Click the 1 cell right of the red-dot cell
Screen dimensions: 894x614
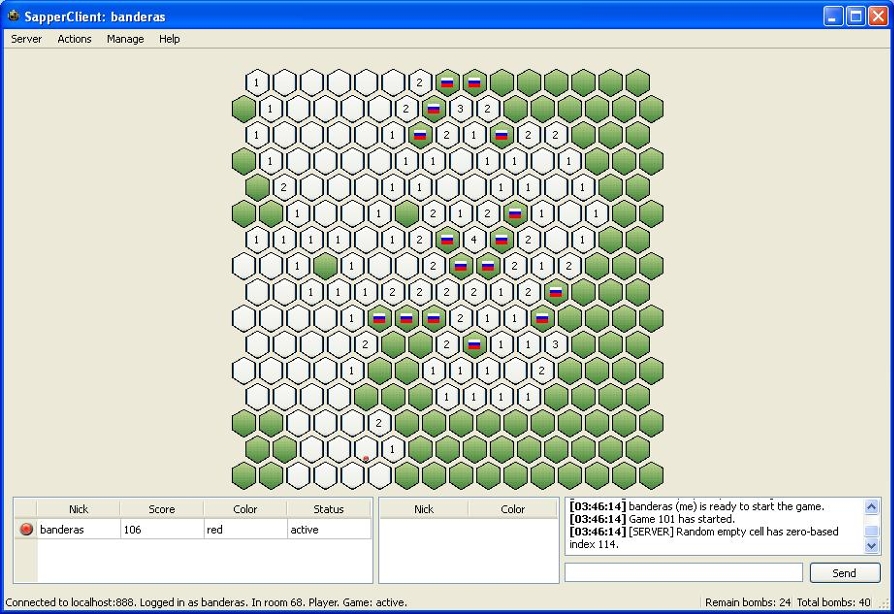click(393, 449)
